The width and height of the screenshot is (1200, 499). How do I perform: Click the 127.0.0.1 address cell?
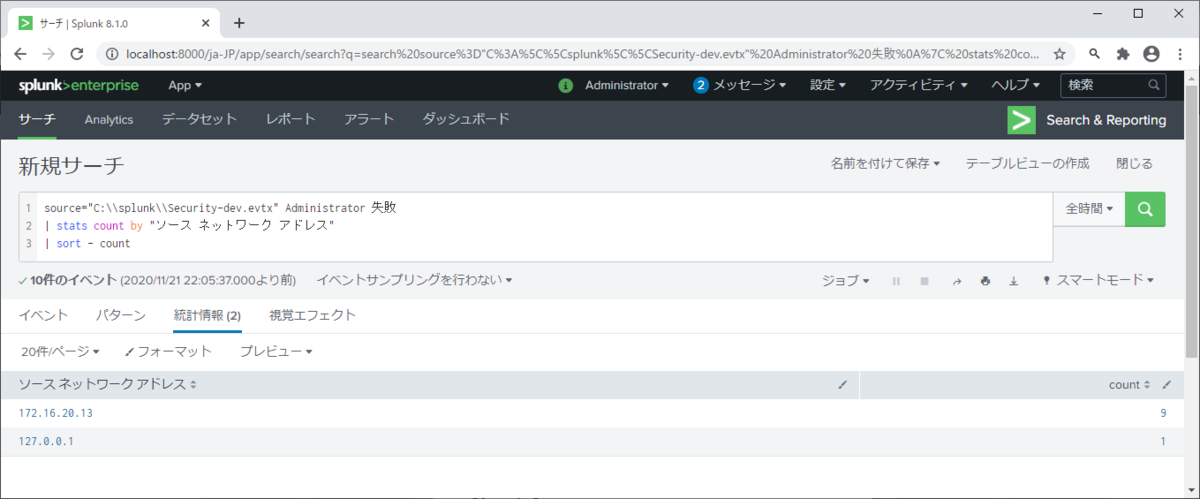[46, 441]
